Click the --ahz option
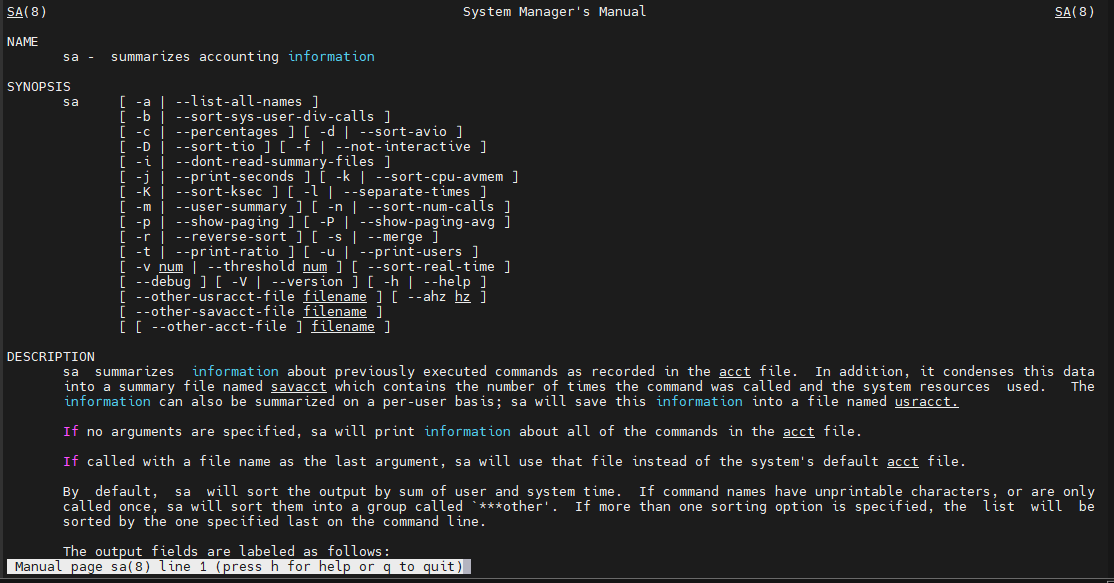This screenshot has width=1114, height=583. (x=427, y=297)
